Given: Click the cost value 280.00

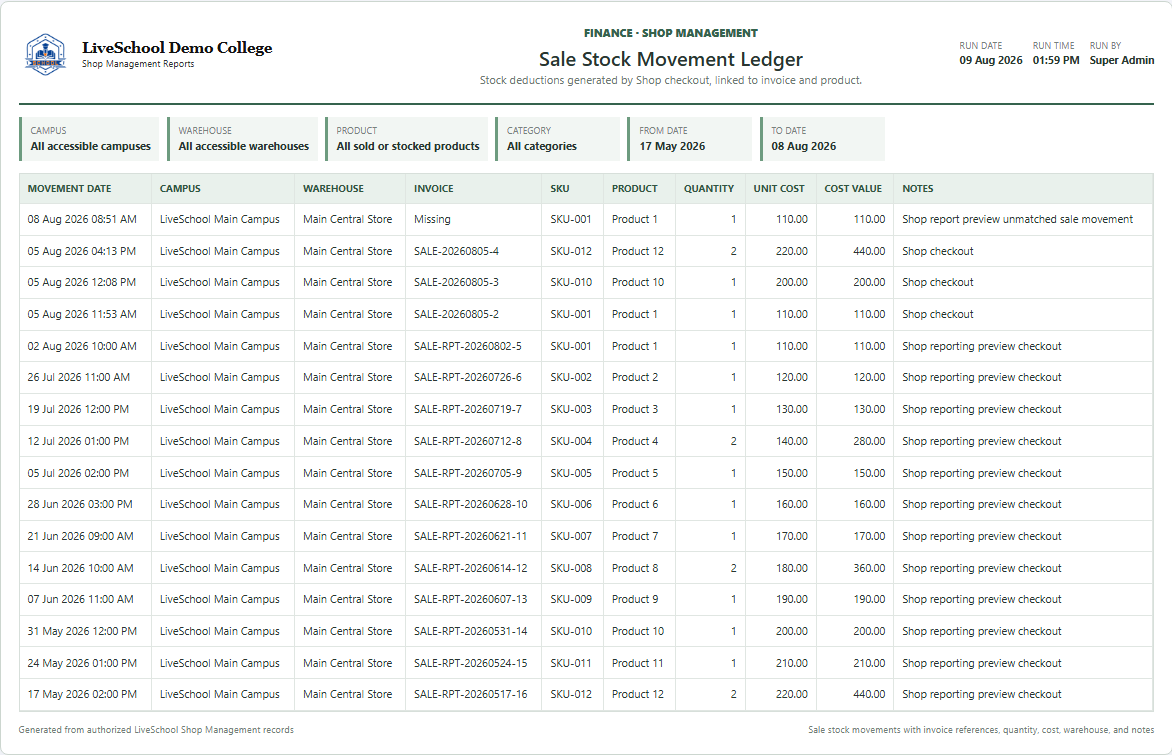Looking at the screenshot, I should click(x=869, y=441).
